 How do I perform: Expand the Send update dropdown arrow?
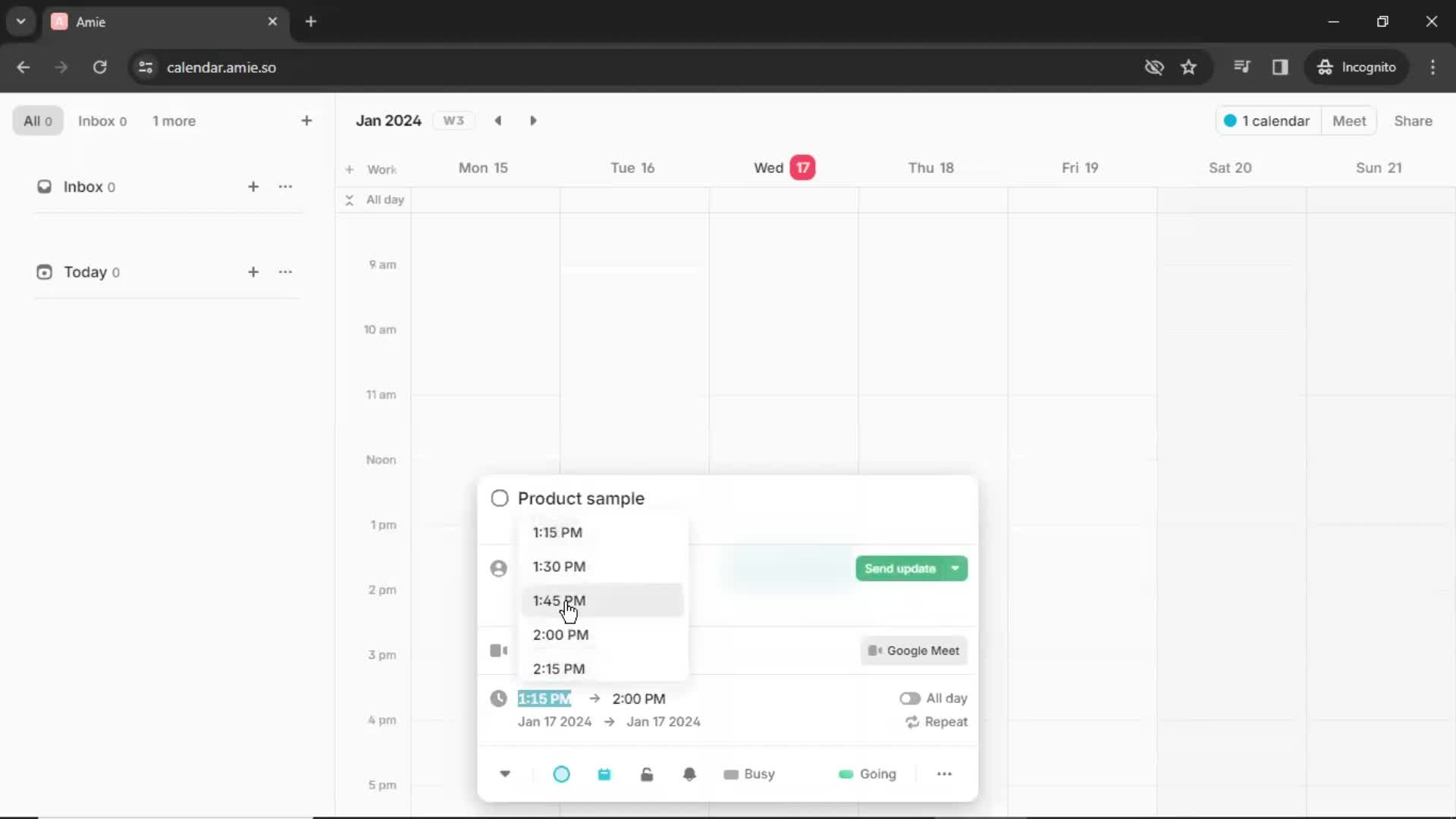tap(954, 568)
